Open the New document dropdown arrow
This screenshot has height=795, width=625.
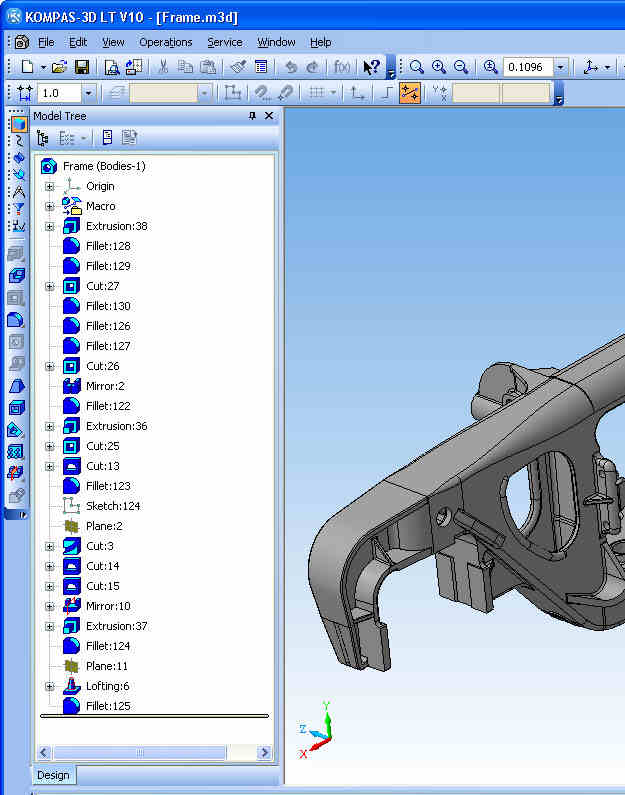point(43,67)
